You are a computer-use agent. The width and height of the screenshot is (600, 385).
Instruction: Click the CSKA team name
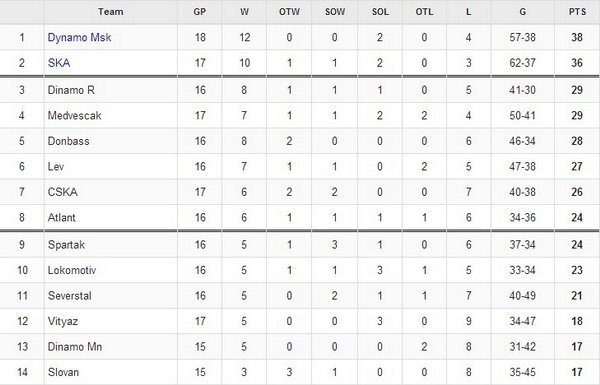point(62,192)
